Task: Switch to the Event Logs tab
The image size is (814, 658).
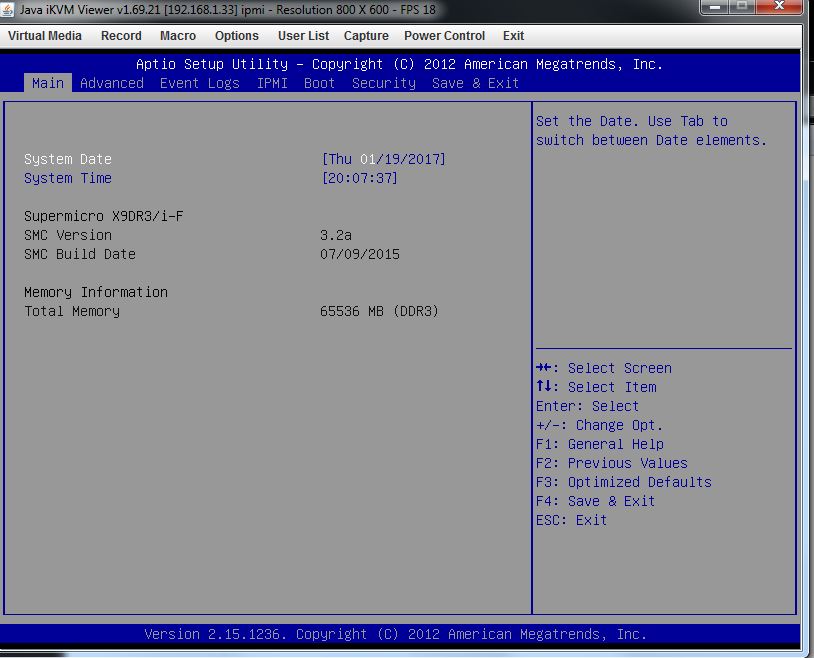Action: pos(200,83)
